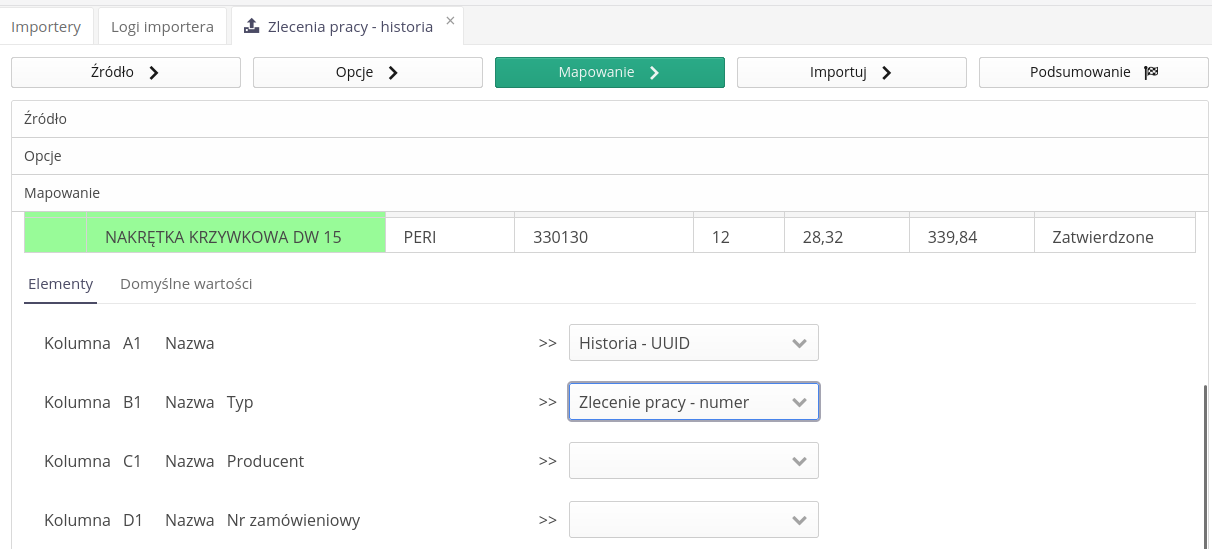Open the Kolumna C1 Producent mapping dropdown
1212x549 pixels.
click(x=693, y=461)
